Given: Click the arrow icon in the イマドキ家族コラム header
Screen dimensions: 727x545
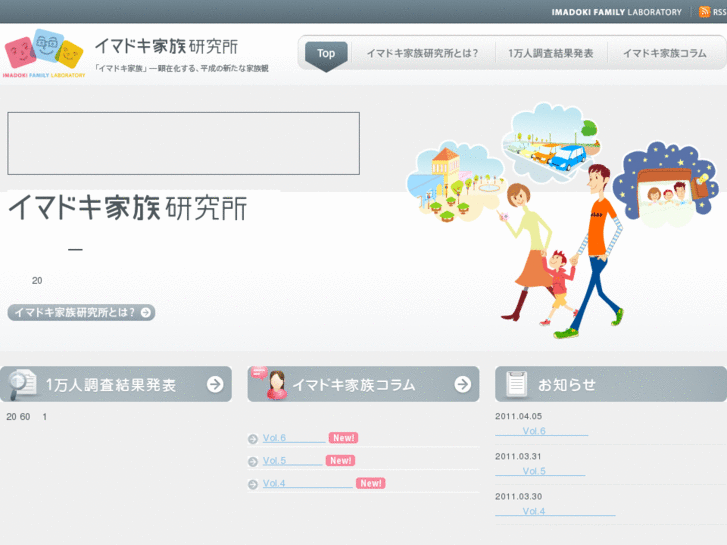Looking at the screenshot, I should 462,384.
